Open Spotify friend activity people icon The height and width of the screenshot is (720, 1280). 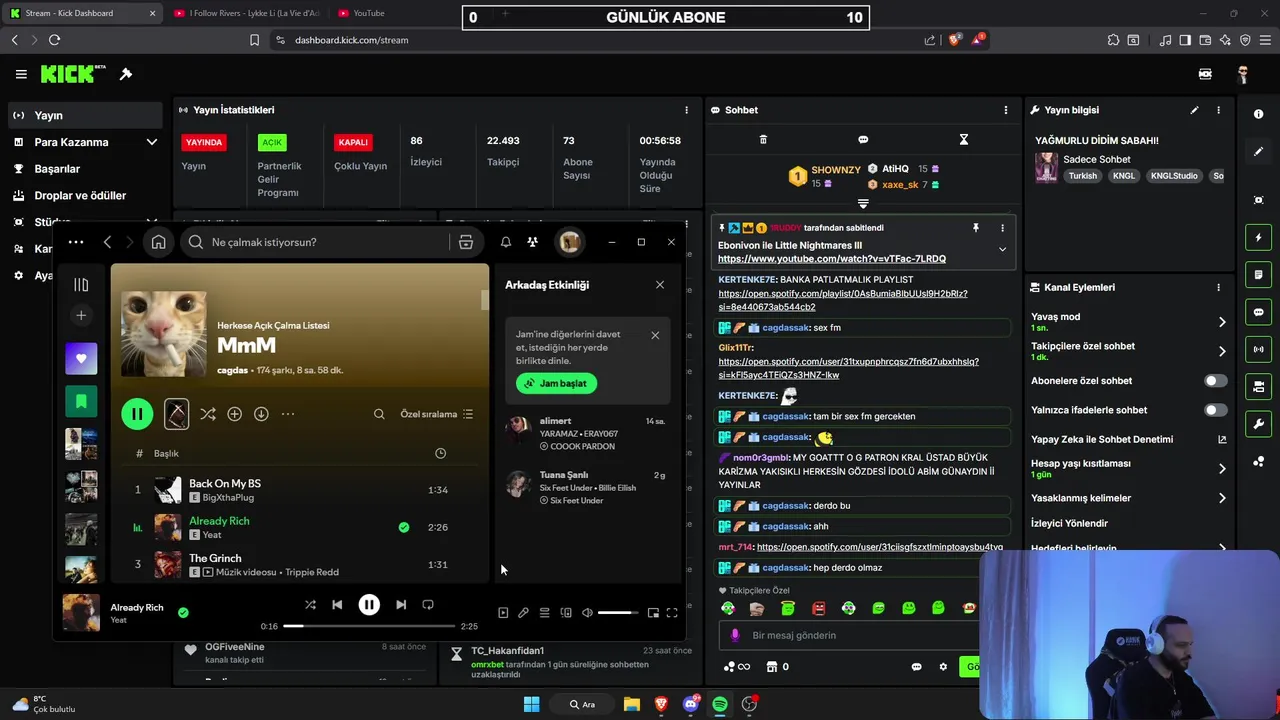[x=532, y=242]
